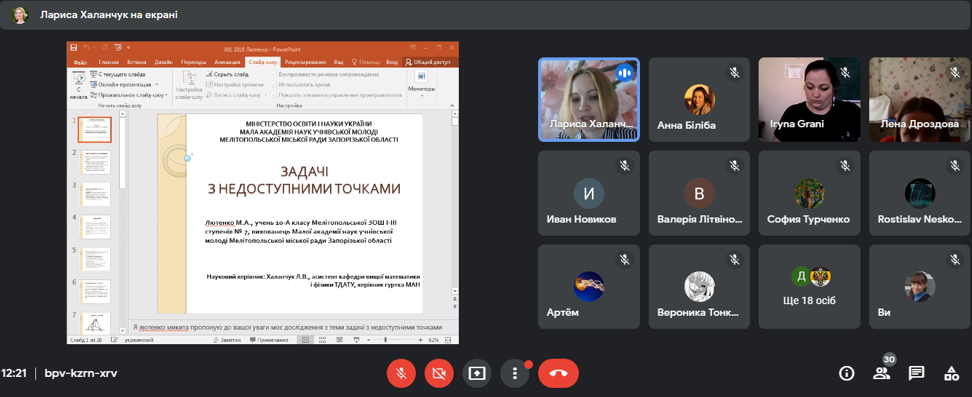This screenshot has width=972, height=397.
Task: Select slide 1 thumbnail in the pane
Action: [x=94, y=130]
